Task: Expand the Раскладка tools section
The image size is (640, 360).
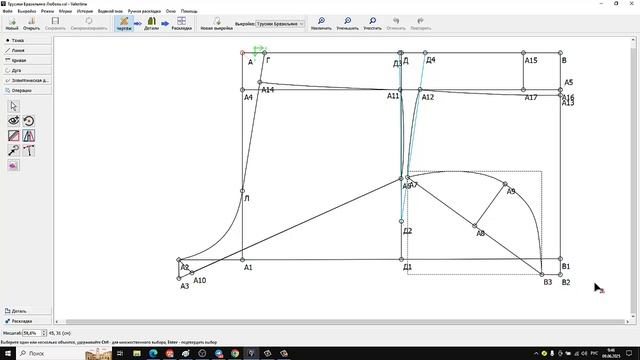Action: pyautogui.click(x=27, y=321)
